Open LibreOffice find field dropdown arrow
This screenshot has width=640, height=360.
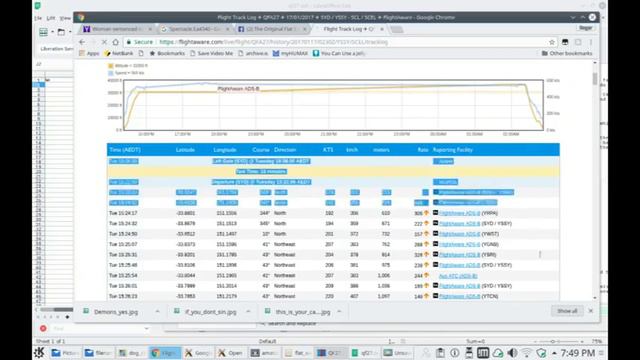coord(147,328)
